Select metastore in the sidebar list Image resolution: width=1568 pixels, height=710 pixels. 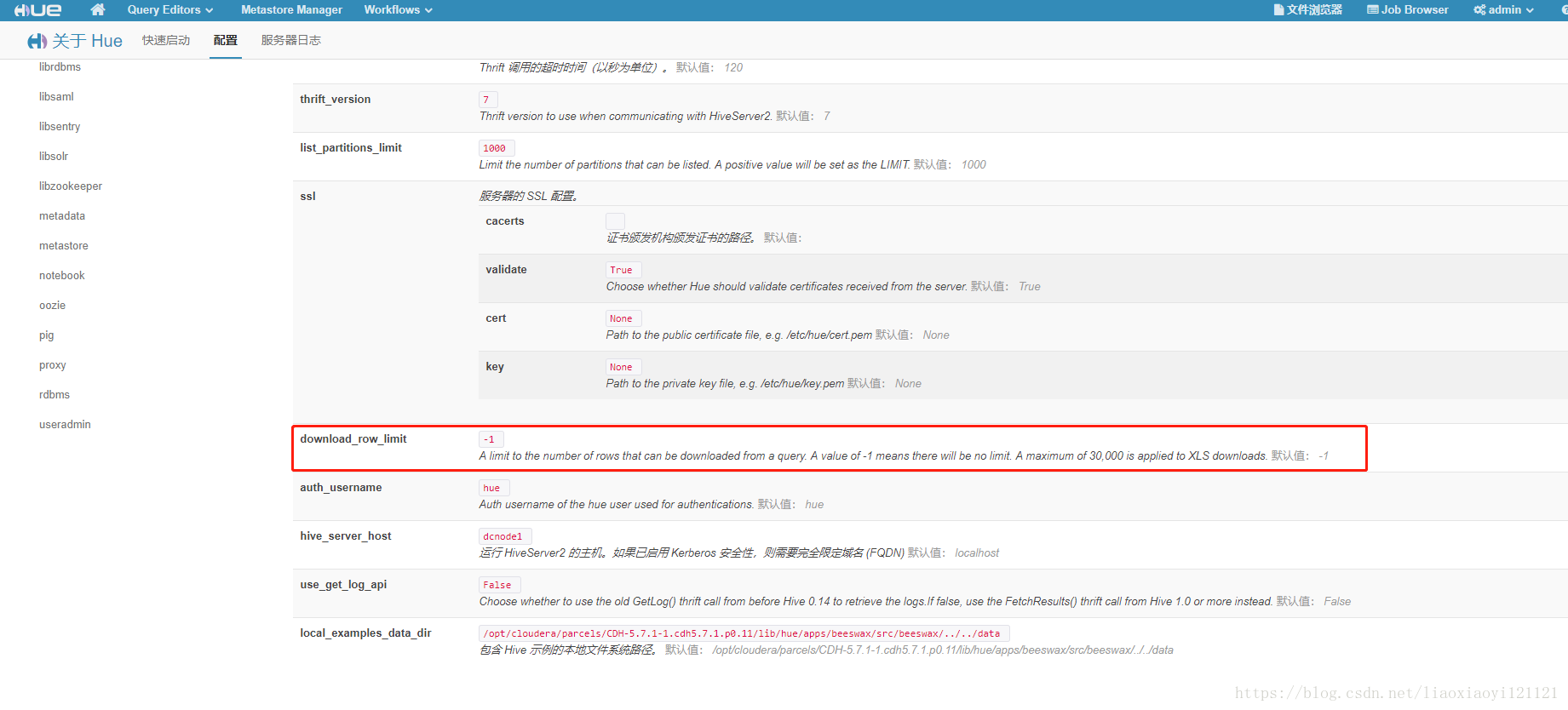pyautogui.click(x=64, y=245)
